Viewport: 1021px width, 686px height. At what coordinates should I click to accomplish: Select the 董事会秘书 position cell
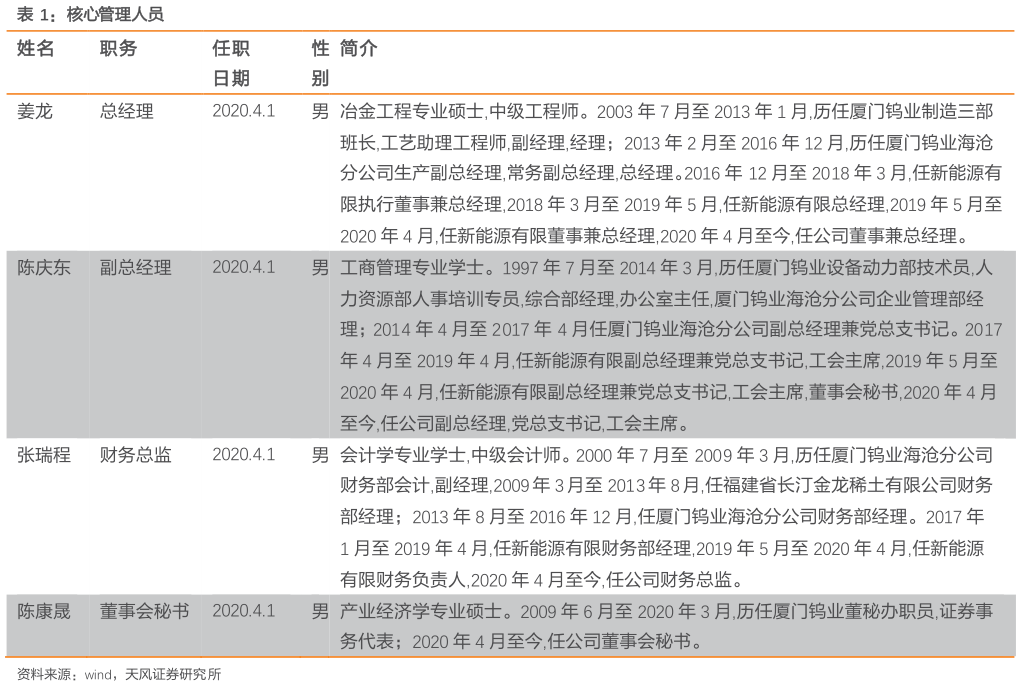145,610
